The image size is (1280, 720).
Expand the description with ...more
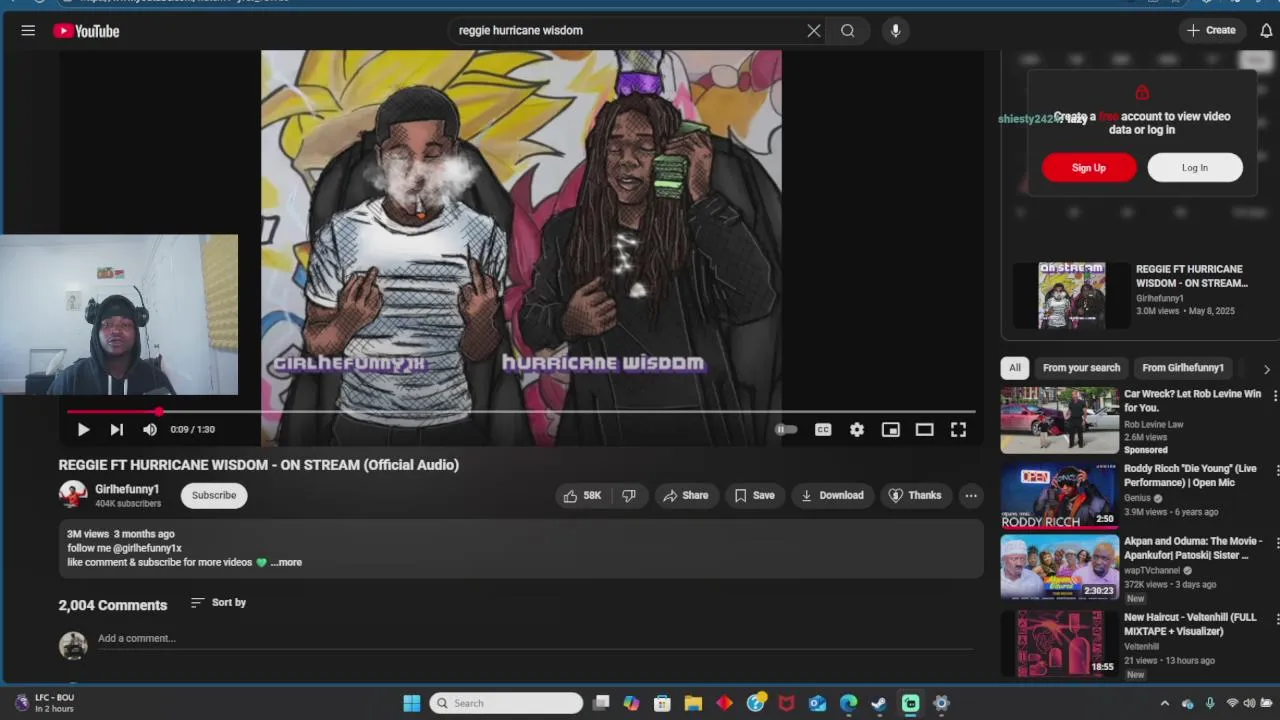pyautogui.click(x=286, y=562)
